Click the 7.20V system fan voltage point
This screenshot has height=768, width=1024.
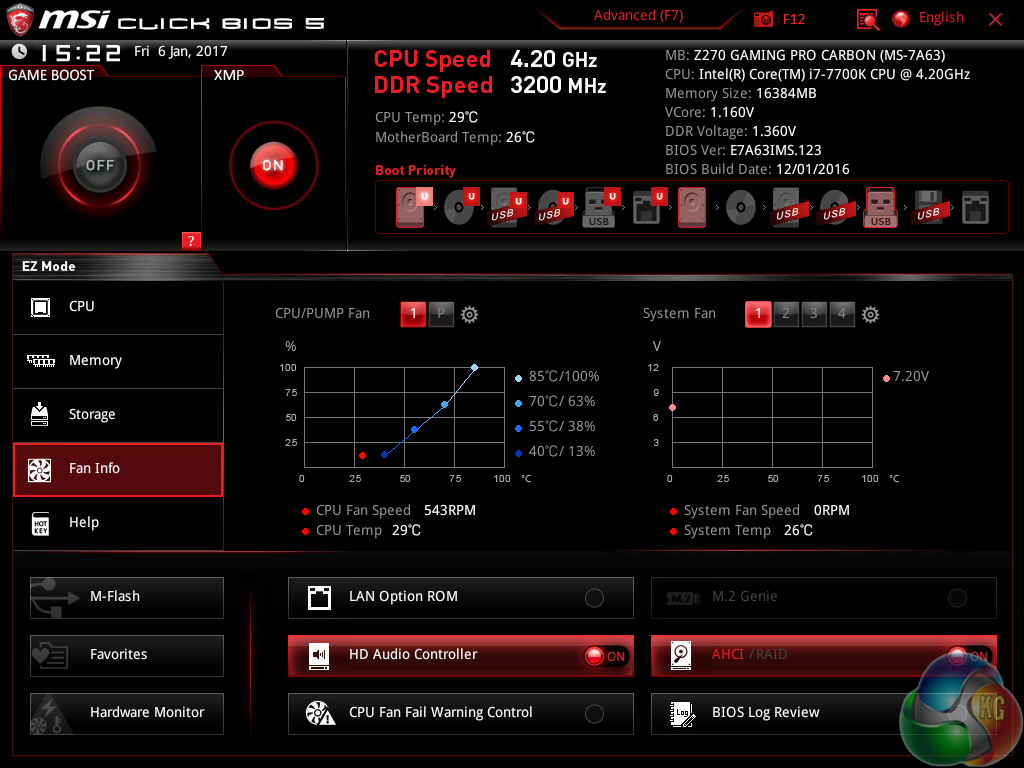(673, 408)
